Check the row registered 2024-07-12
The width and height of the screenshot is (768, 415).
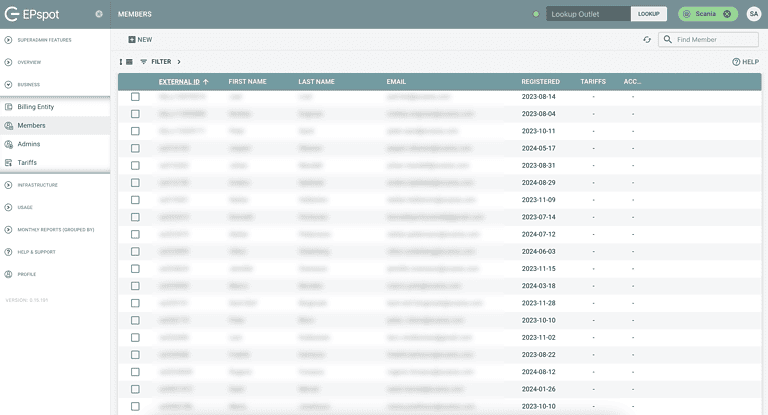point(135,235)
